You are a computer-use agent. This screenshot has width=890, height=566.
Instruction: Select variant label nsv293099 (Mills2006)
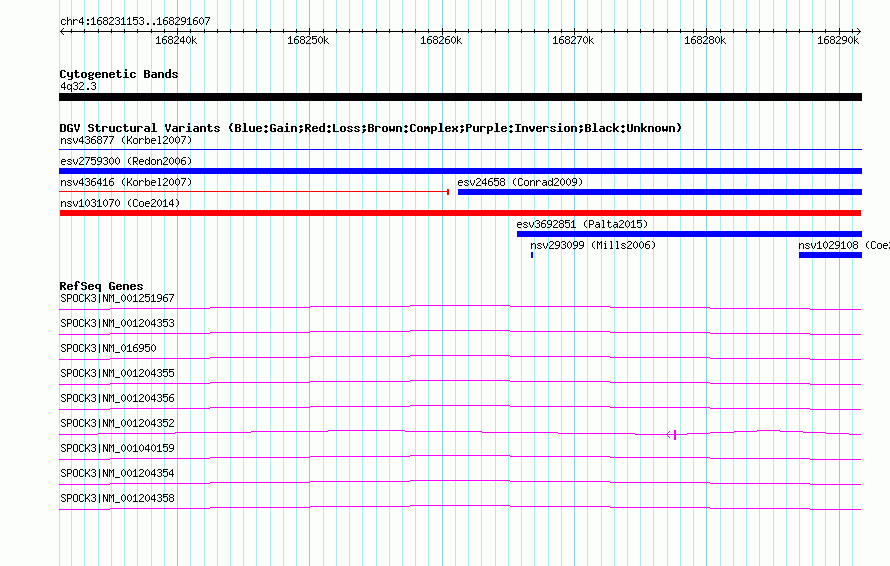pyautogui.click(x=593, y=245)
